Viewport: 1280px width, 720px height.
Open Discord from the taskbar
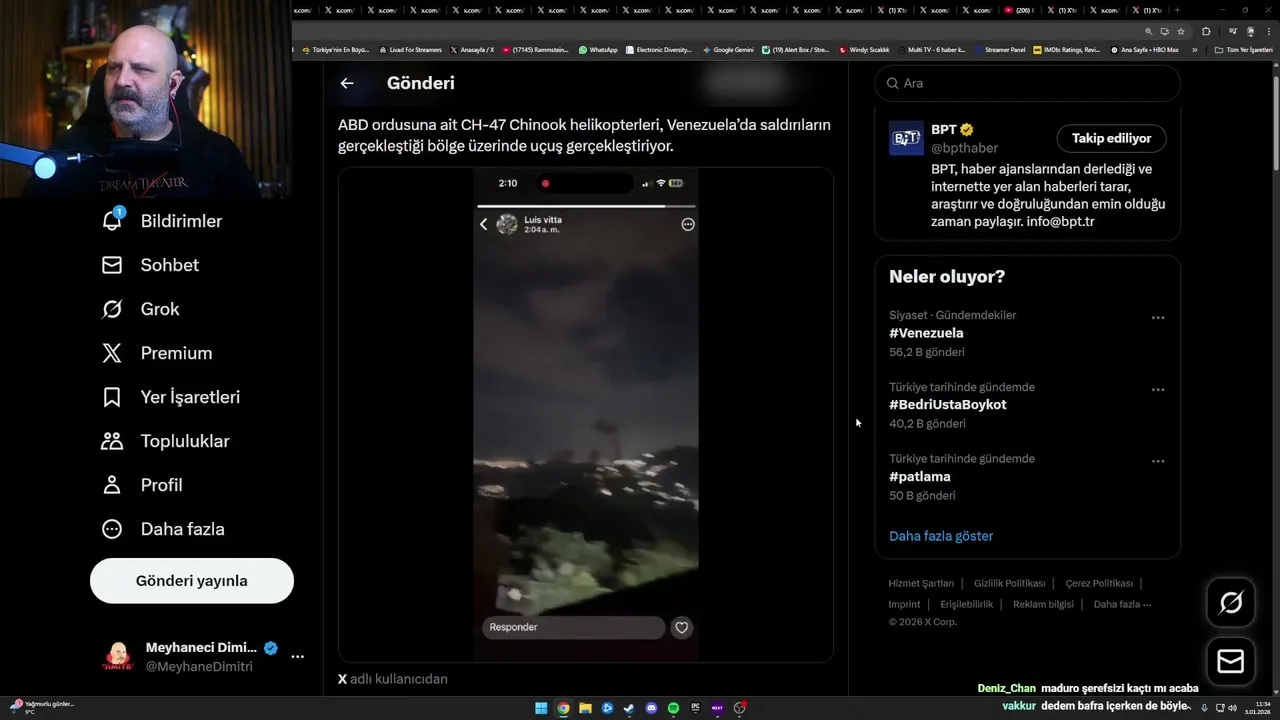click(x=651, y=708)
